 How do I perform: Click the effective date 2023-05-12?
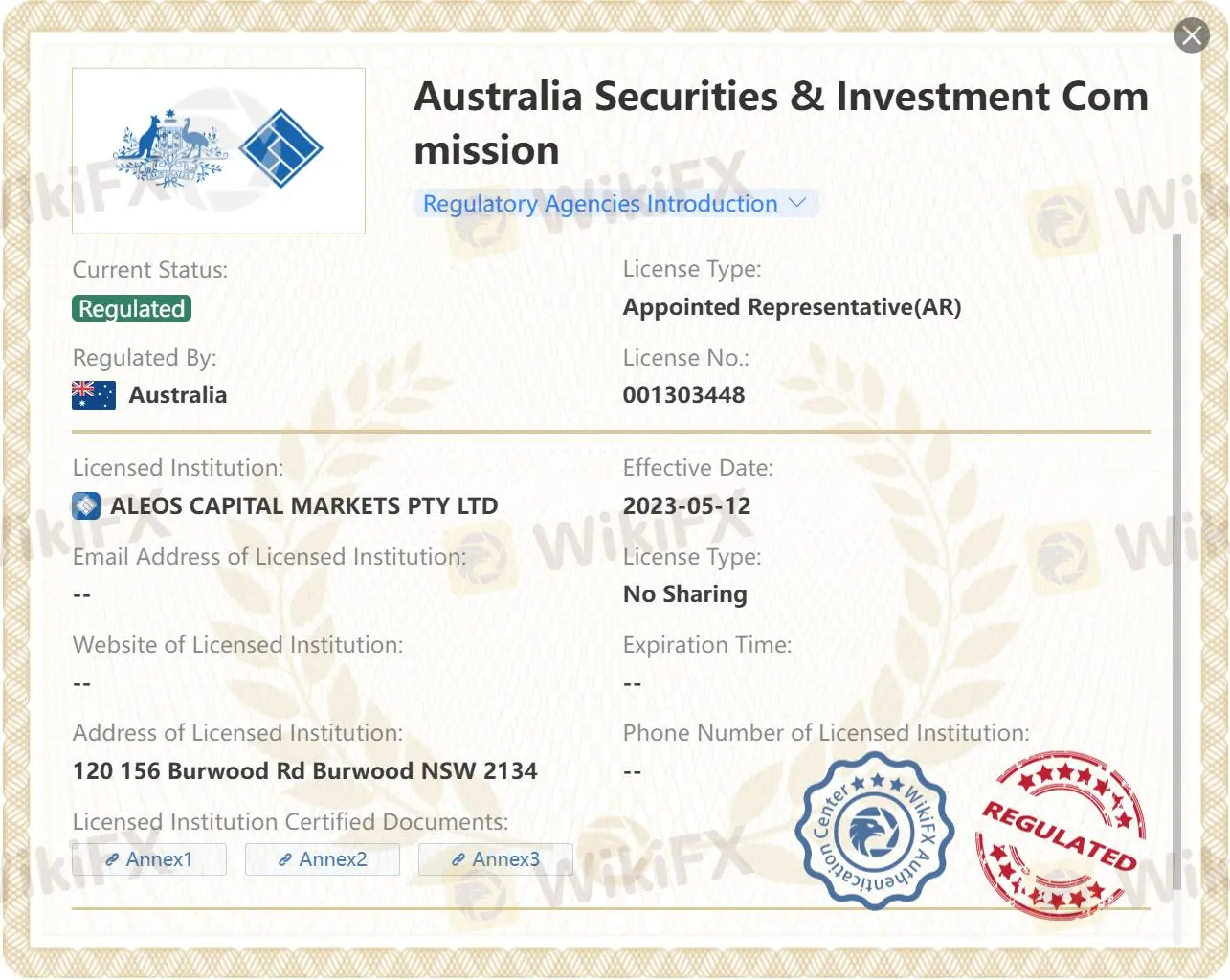(x=686, y=506)
